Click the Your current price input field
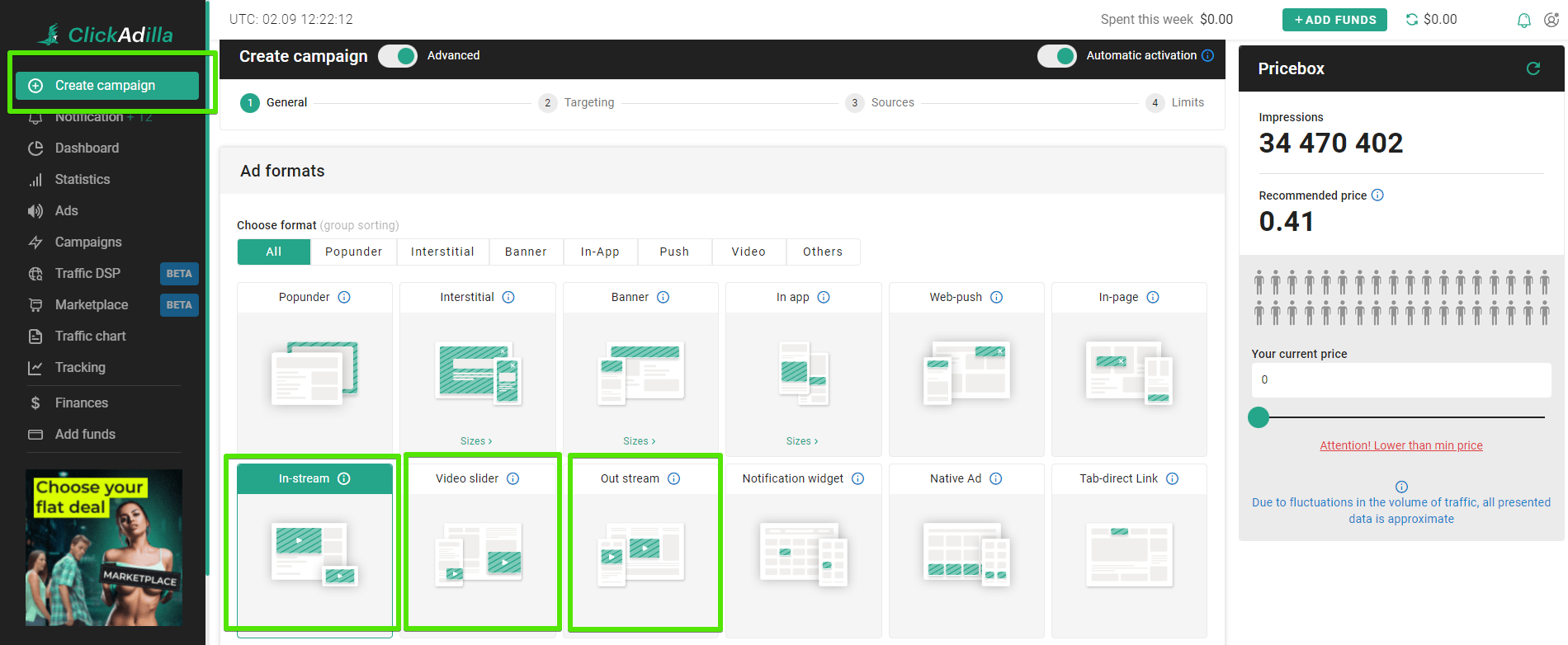The width and height of the screenshot is (1568, 645). click(x=1400, y=380)
